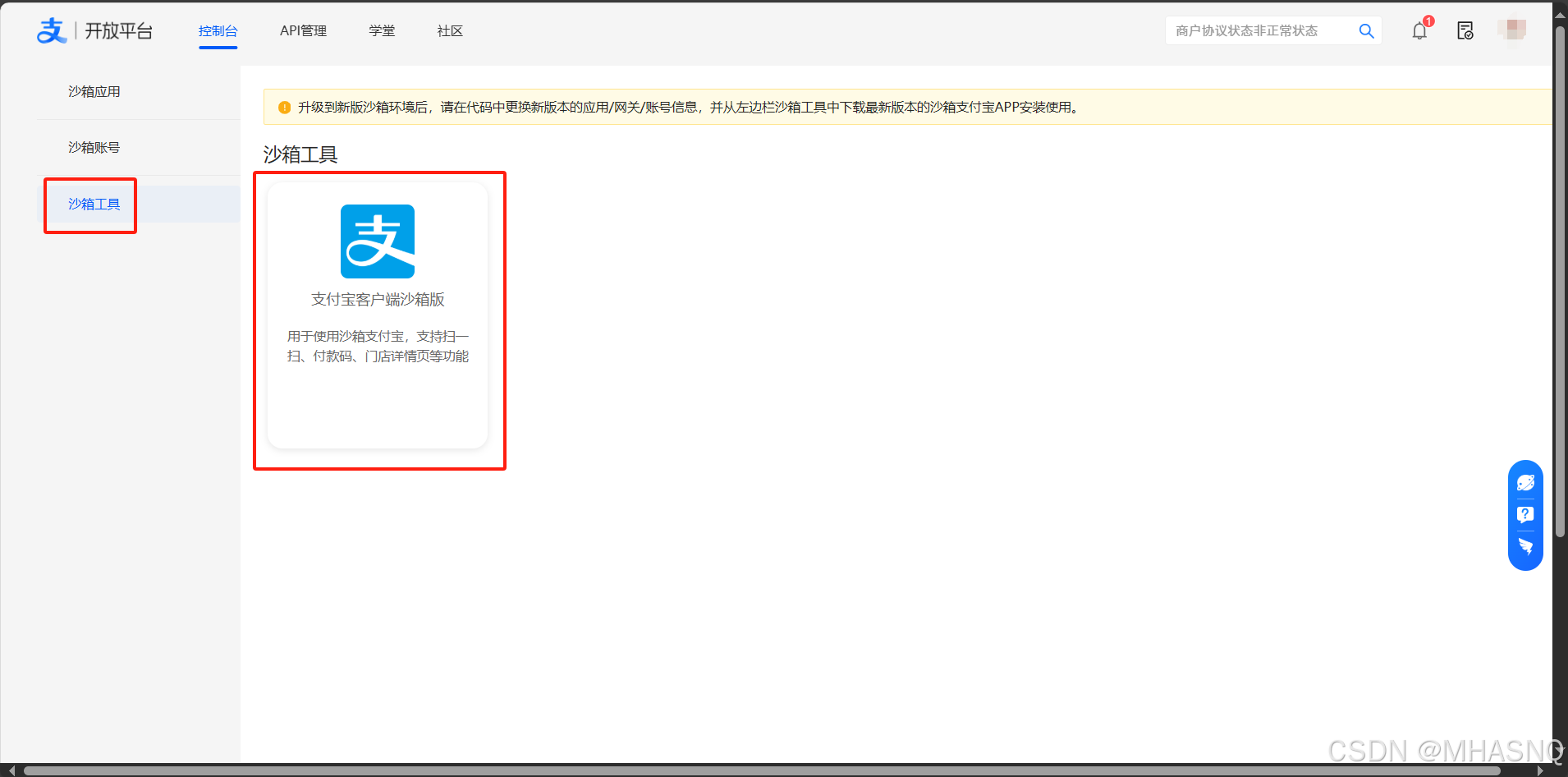Open the API管理 menu
The height and width of the screenshot is (777, 1568).
(x=303, y=31)
